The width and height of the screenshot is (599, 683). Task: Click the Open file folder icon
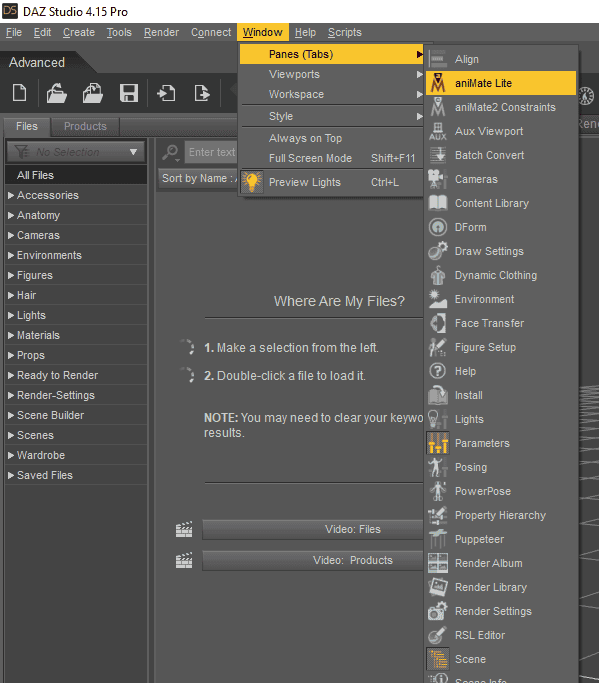pos(57,93)
